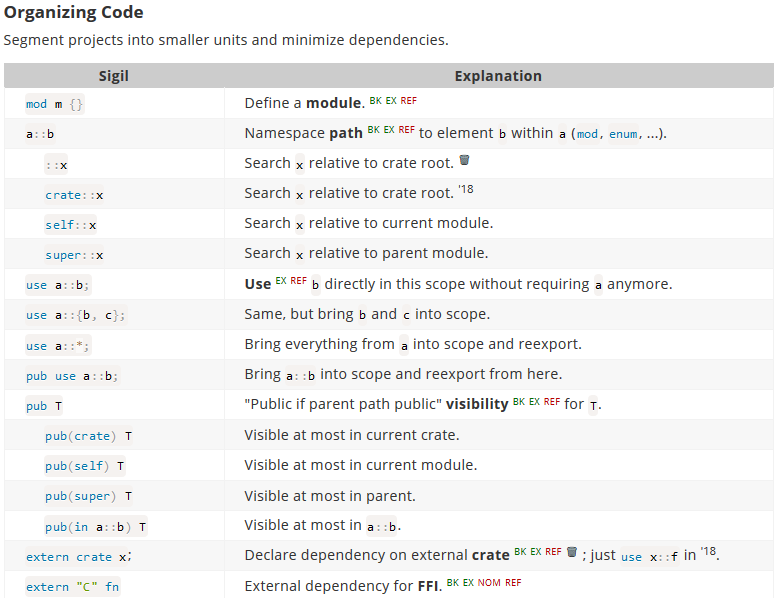Viewport: 775px width, 598px height.
Task: Click the '18 edition marker on crate::x row
Action: pyautogui.click(x=466, y=189)
